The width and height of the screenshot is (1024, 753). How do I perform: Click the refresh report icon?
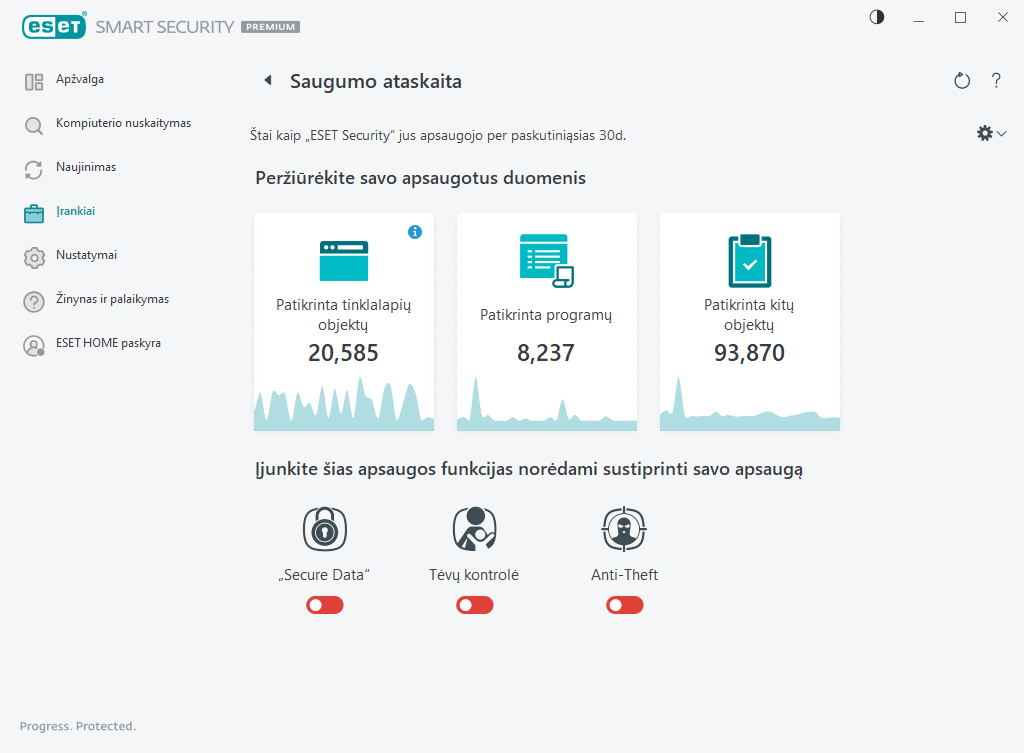point(962,81)
